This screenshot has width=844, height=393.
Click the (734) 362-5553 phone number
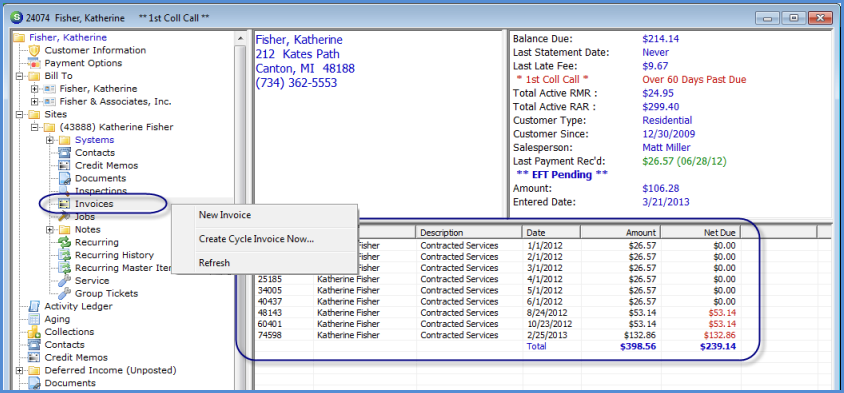point(296,83)
